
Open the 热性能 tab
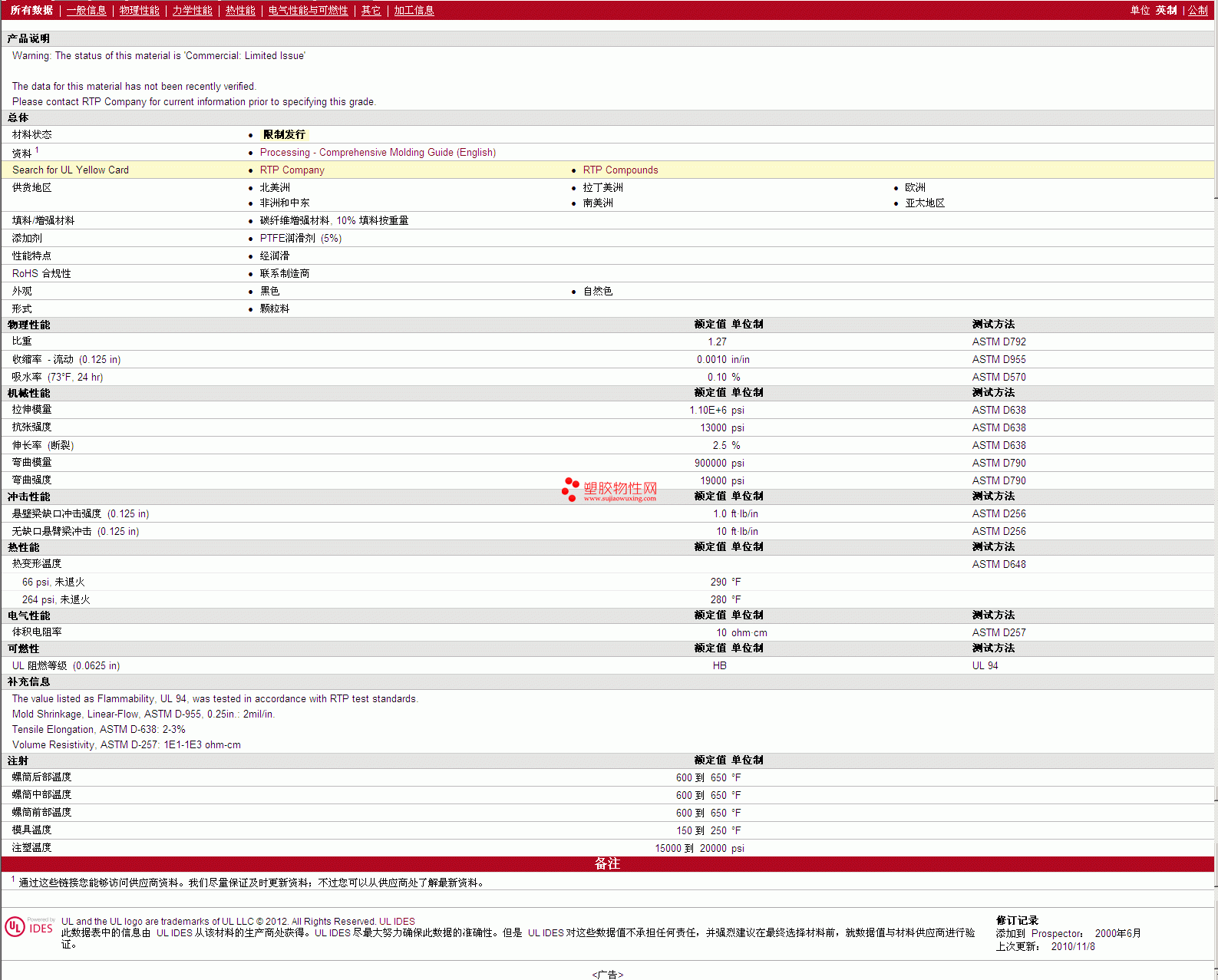tap(240, 11)
